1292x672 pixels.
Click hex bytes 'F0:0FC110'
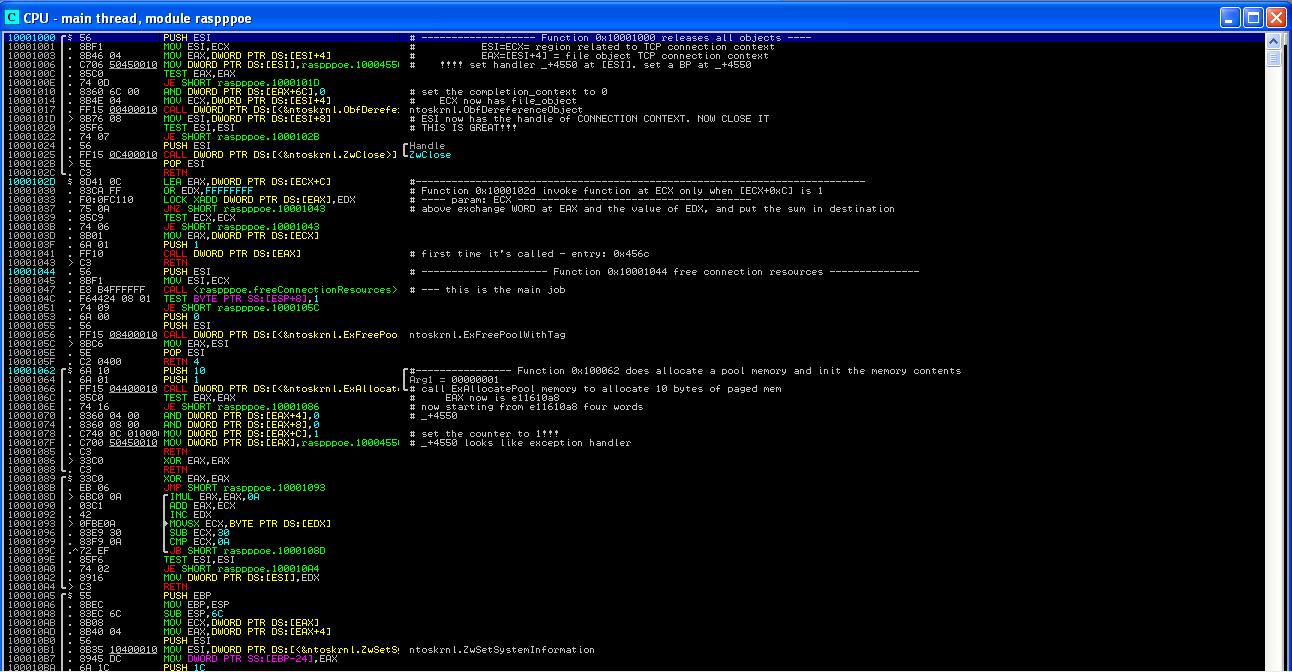click(106, 200)
